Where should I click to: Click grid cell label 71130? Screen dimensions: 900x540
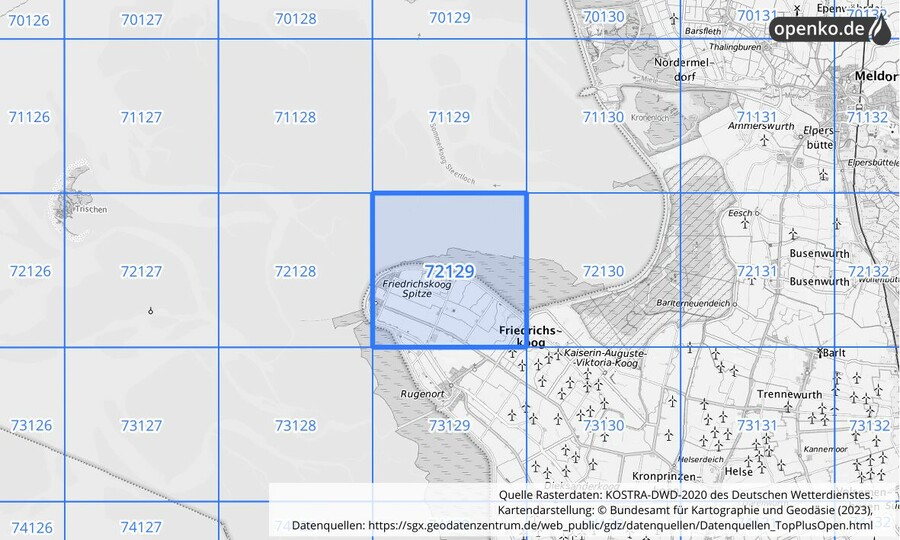click(603, 117)
